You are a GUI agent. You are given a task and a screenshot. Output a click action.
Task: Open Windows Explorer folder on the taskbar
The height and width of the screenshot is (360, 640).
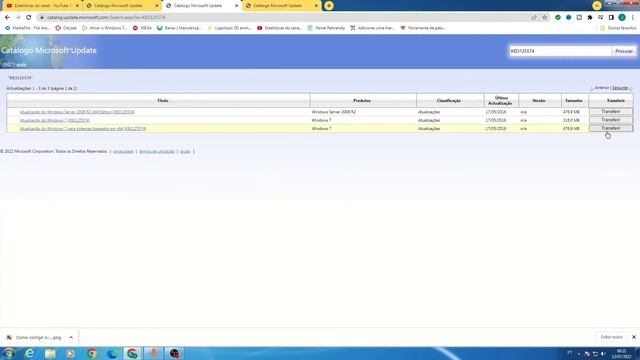tap(50, 353)
